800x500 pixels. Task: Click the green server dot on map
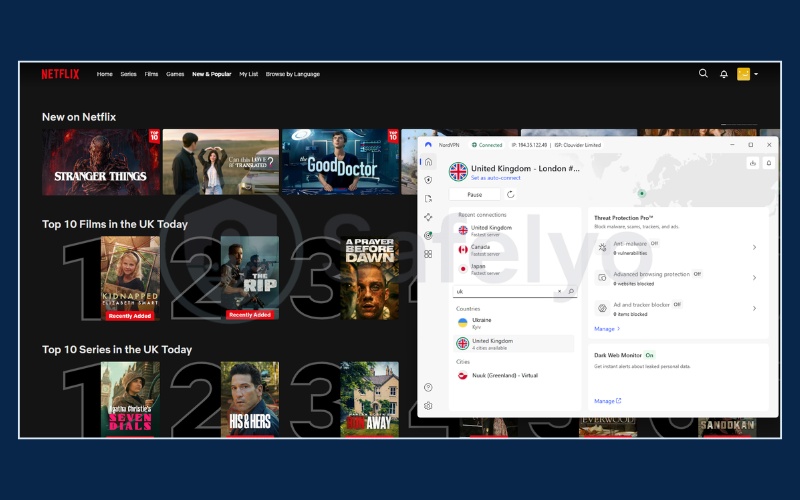point(642,193)
